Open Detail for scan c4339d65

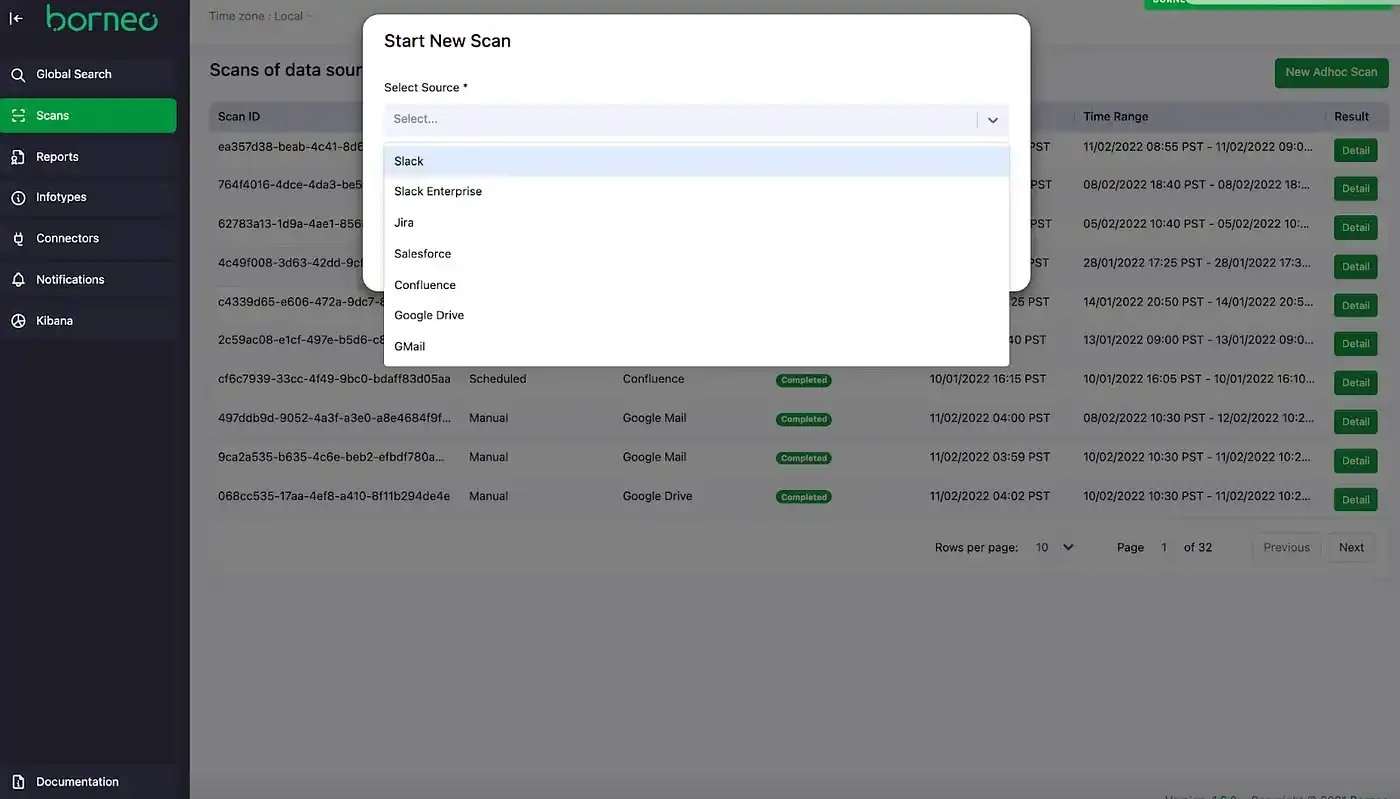(x=1355, y=305)
